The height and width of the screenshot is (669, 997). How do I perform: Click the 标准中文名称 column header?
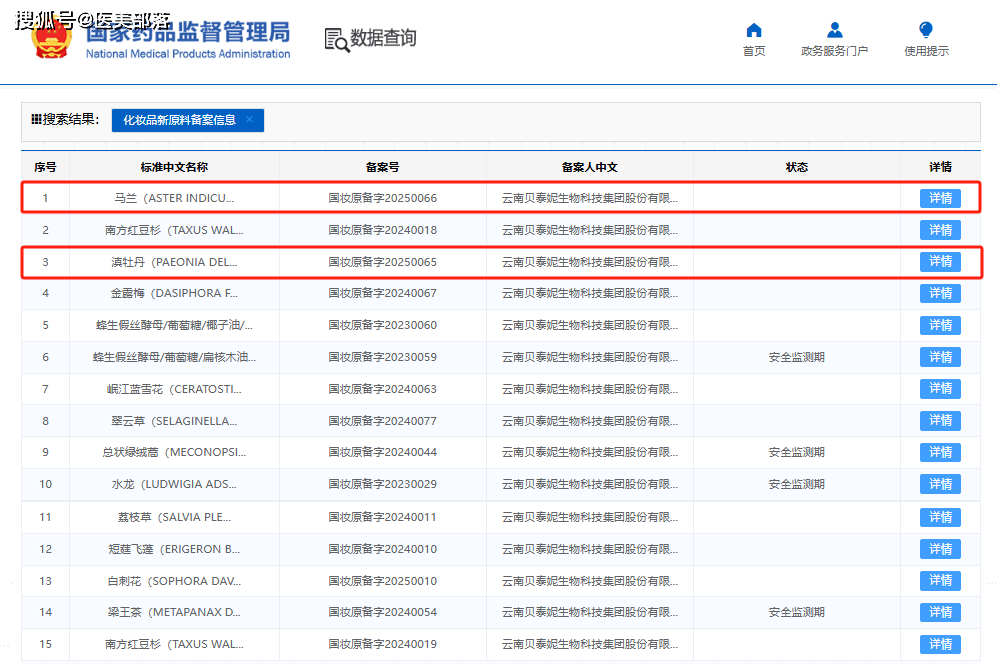click(x=174, y=167)
